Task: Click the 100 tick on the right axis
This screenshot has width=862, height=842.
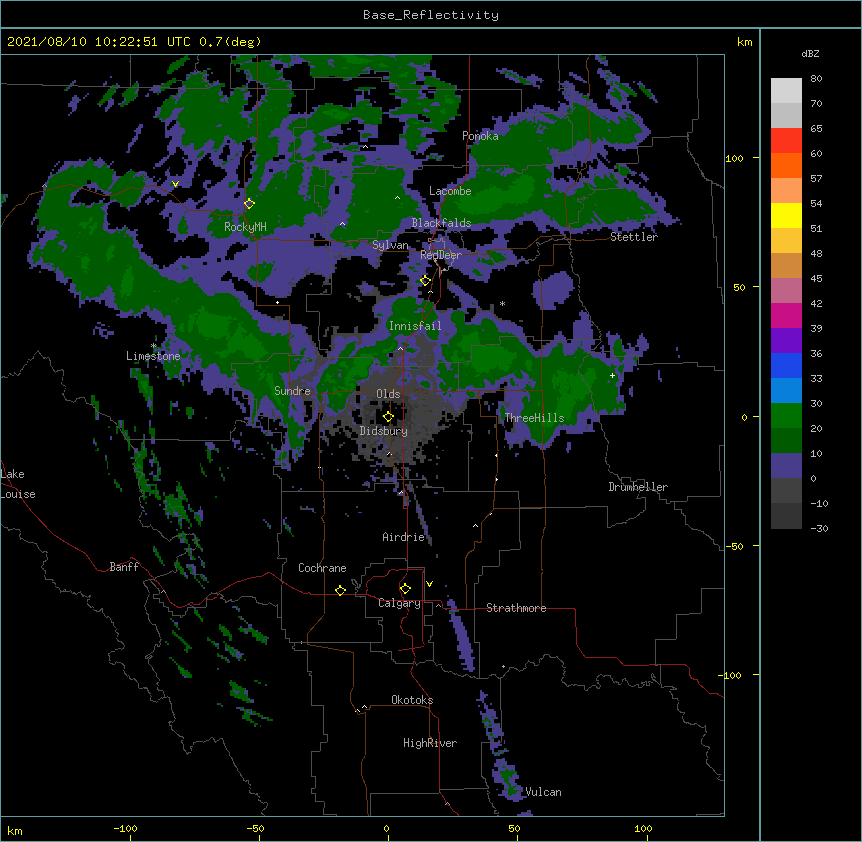Action: [x=734, y=158]
